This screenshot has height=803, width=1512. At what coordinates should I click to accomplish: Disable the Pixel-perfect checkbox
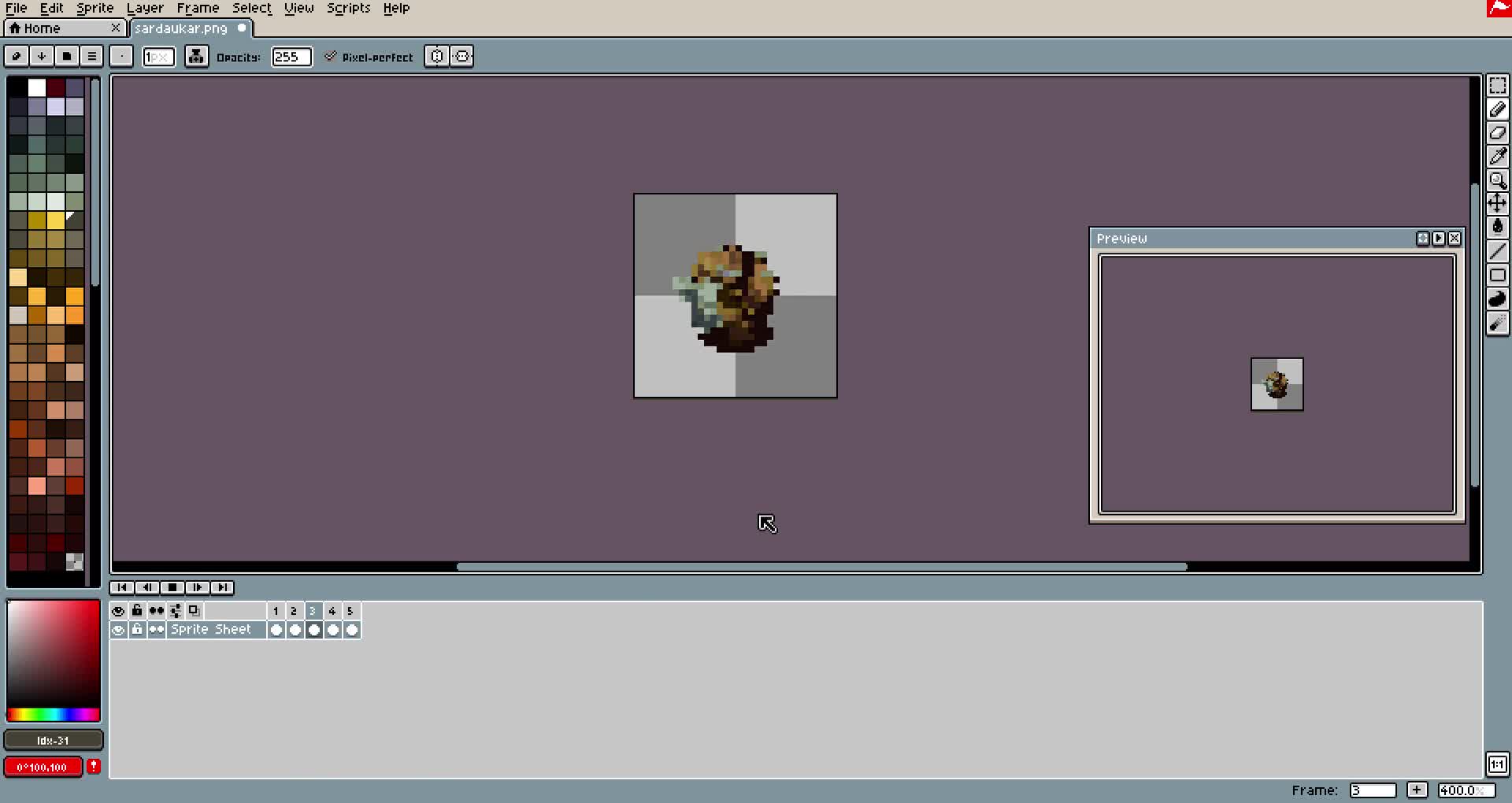pyautogui.click(x=332, y=56)
